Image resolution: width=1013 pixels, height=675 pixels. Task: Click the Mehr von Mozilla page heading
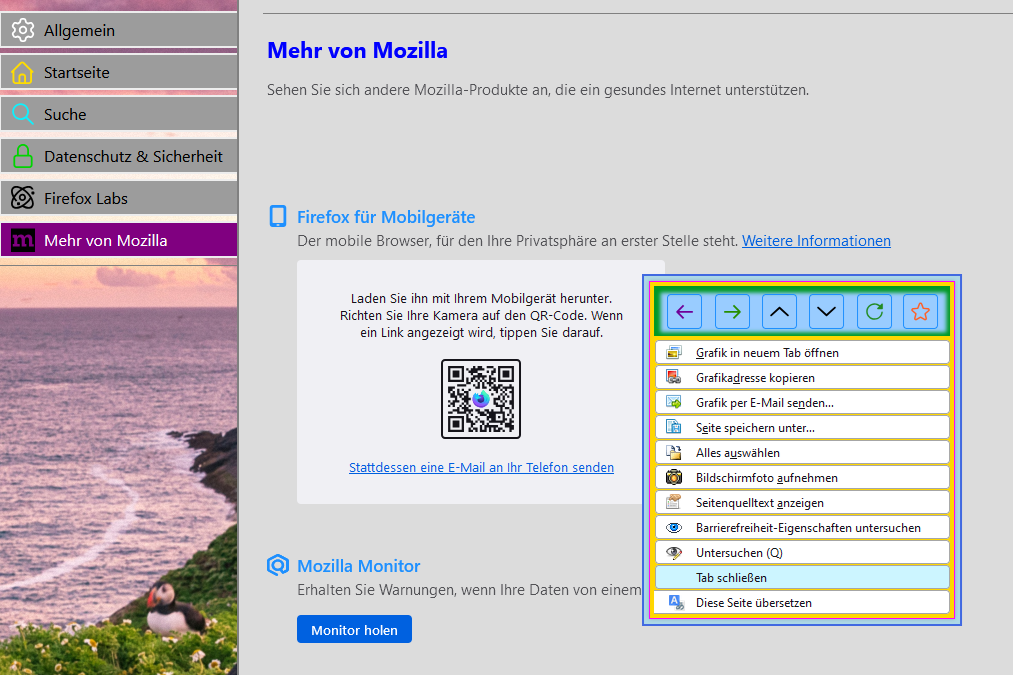click(357, 50)
